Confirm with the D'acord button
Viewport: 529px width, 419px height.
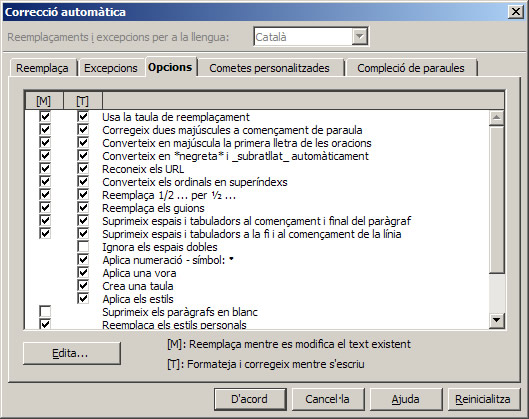point(250,399)
